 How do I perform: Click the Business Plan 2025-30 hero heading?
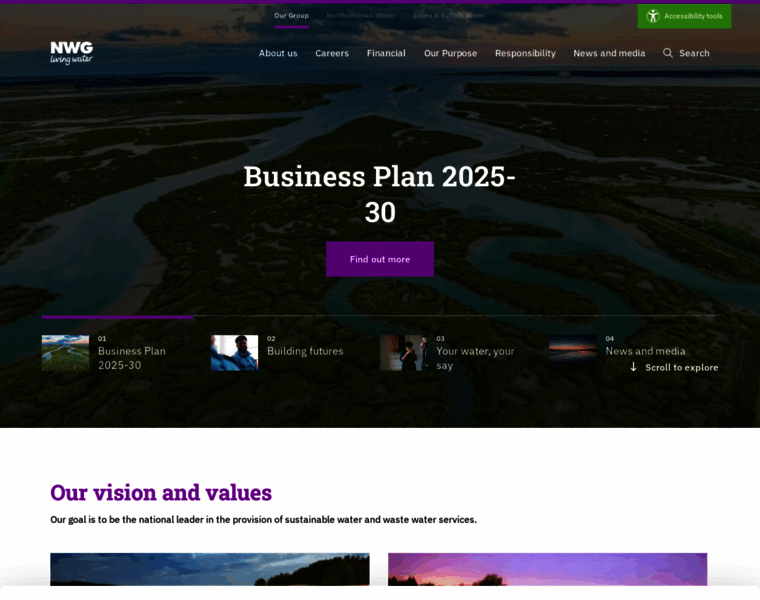pyautogui.click(x=380, y=194)
